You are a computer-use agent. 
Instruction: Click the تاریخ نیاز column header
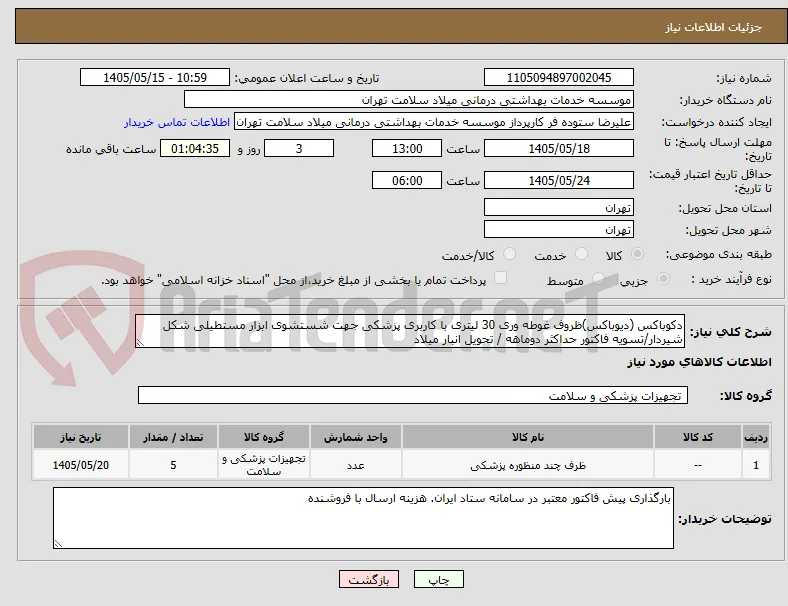(80, 437)
